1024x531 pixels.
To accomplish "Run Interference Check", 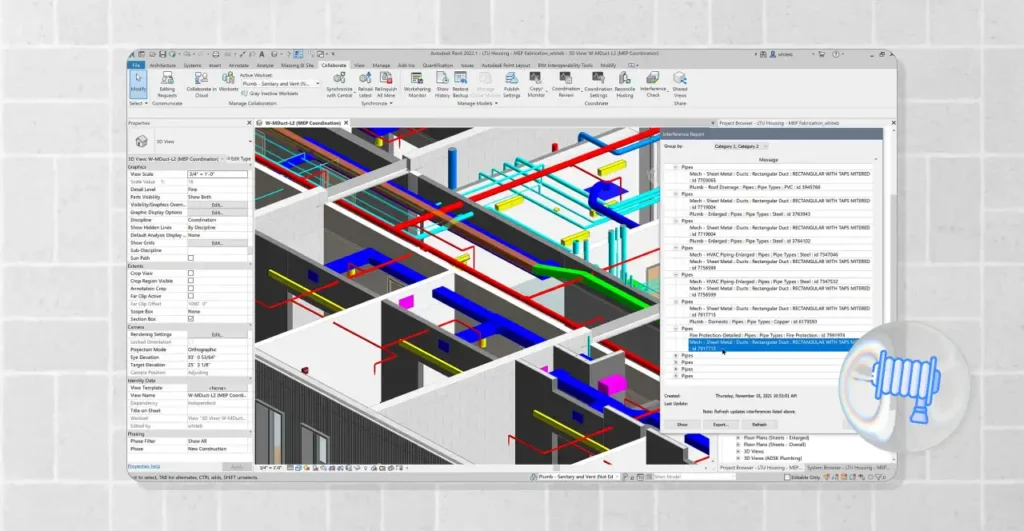I will [x=653, y=85].
